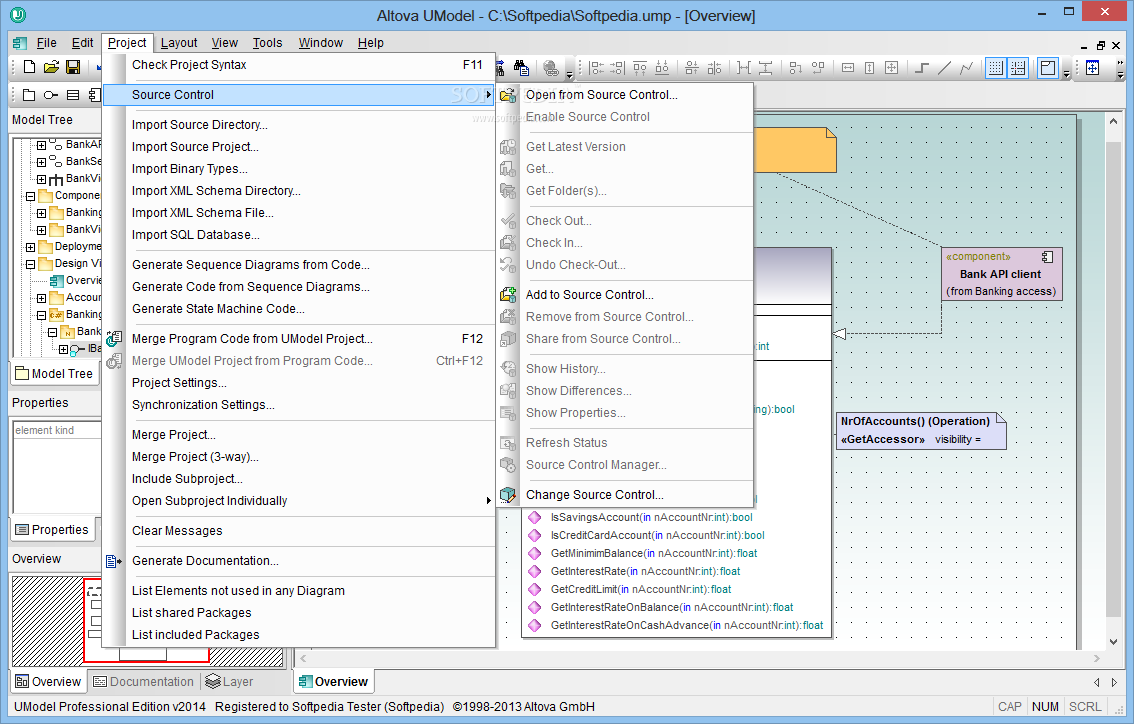The image size is (1134, 724).
Task: Click the diagram vertical scrollbar up arrow
Action: [1114, 122]
